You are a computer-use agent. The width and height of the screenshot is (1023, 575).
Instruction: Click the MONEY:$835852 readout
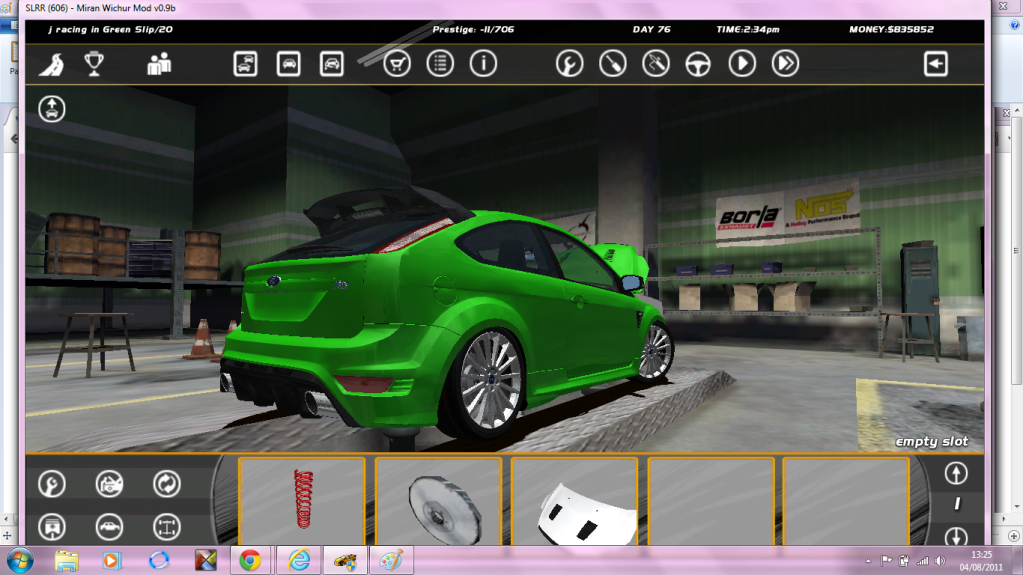click(x=891, y=29)
